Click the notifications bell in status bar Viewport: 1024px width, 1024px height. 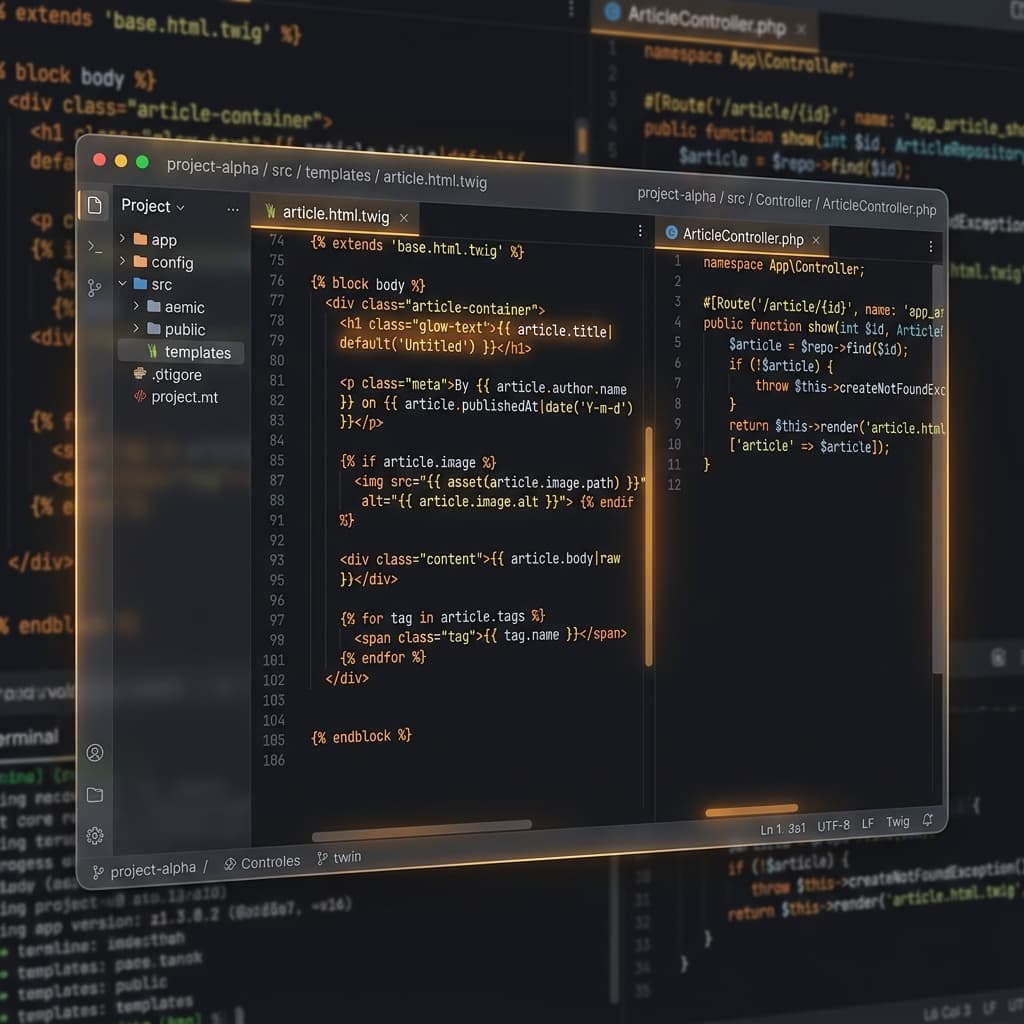click(x=927, y=820)
